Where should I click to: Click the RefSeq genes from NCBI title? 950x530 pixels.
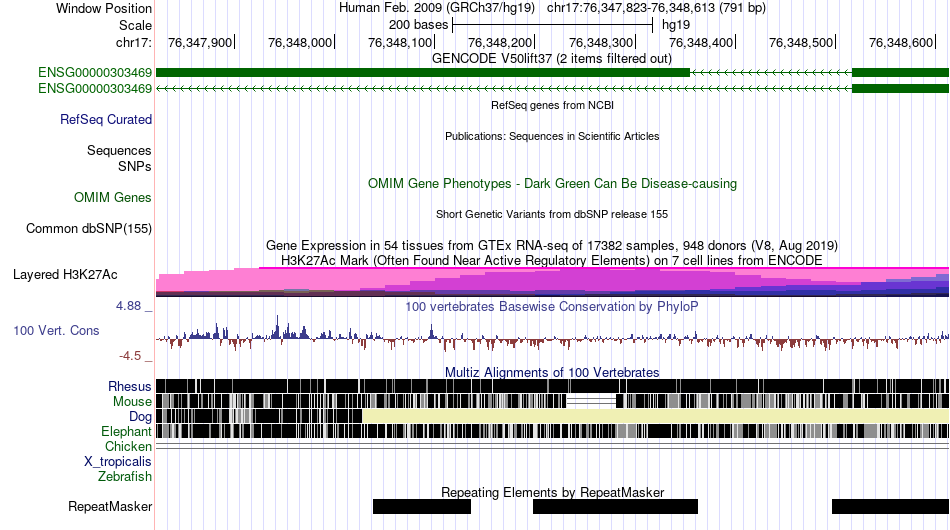coord(552,105)
